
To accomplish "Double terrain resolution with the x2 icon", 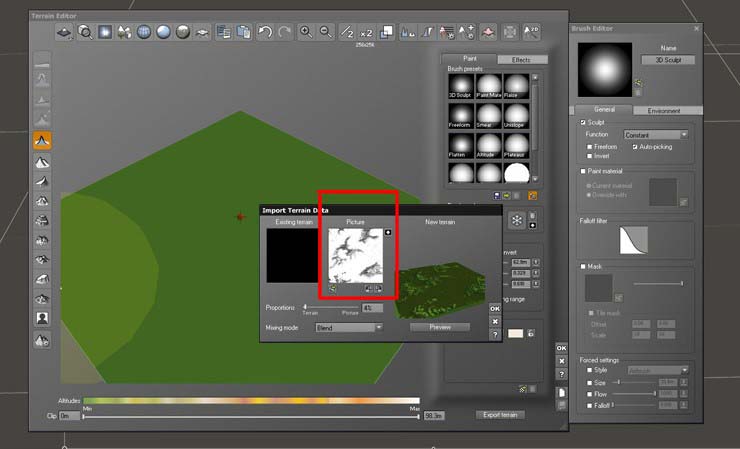I will 366,32.
